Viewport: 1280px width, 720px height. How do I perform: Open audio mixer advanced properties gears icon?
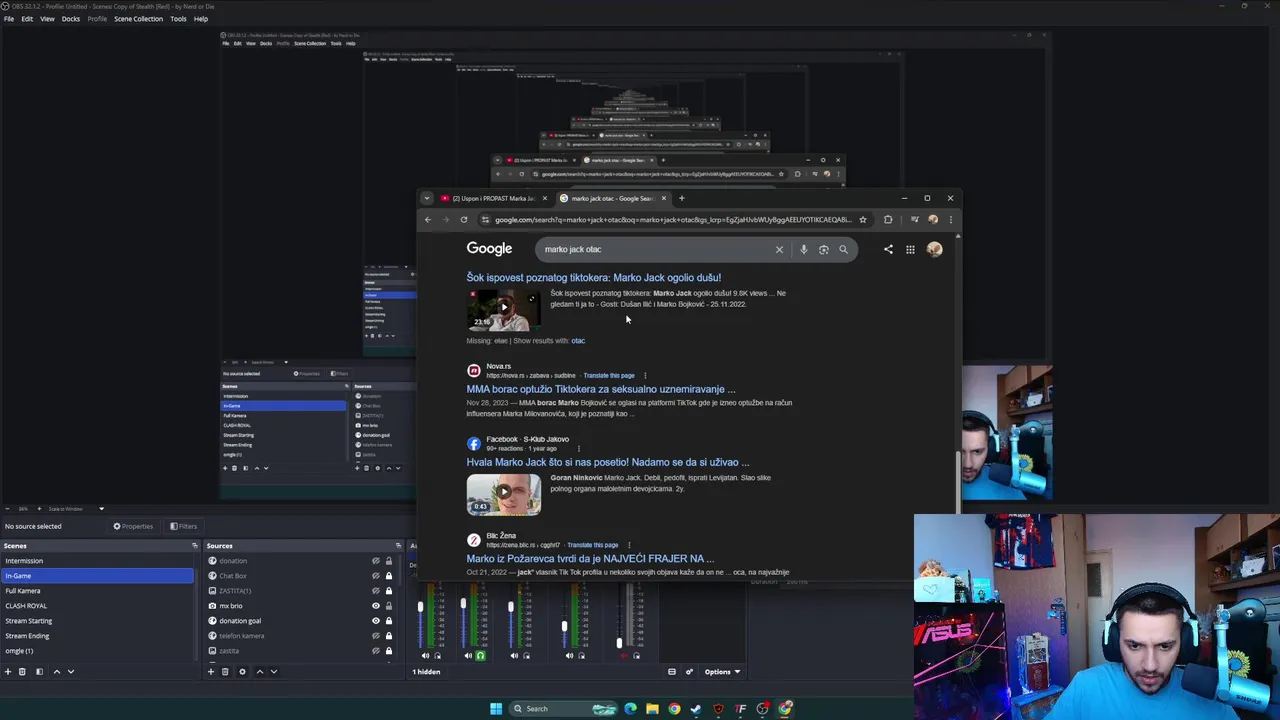(x=689, y=672)
